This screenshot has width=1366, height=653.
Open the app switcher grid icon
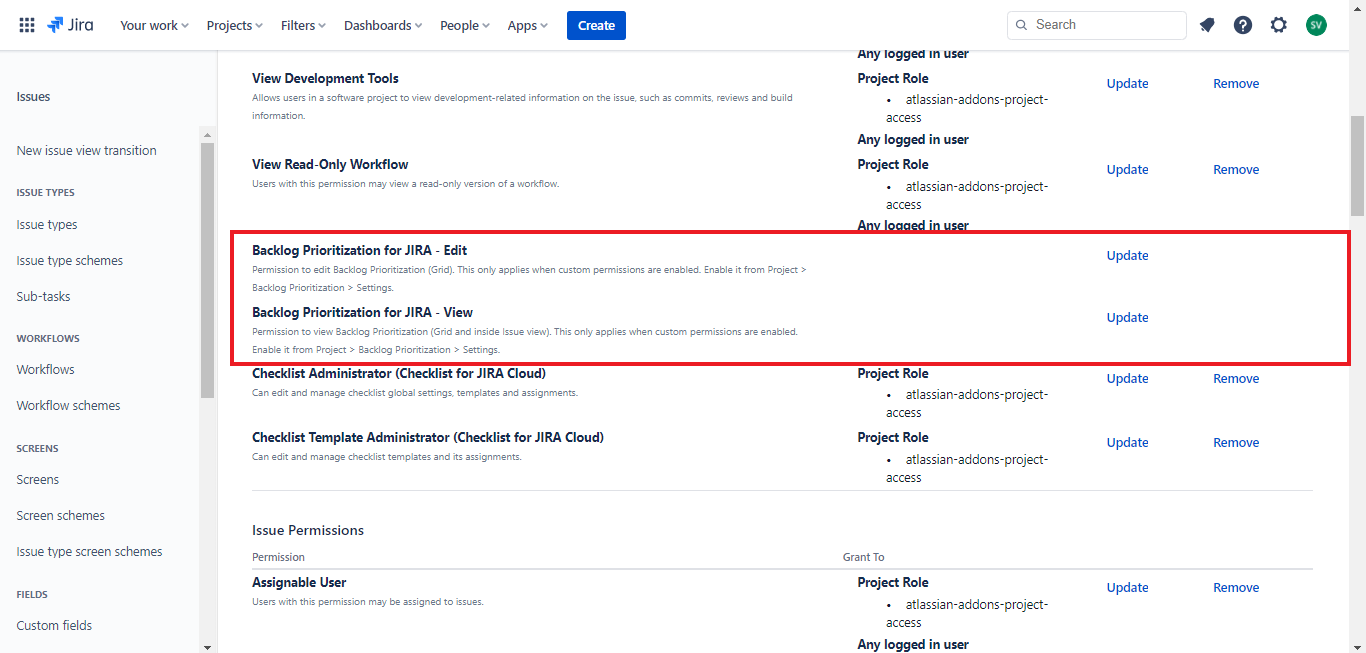[x=27, y=25]
